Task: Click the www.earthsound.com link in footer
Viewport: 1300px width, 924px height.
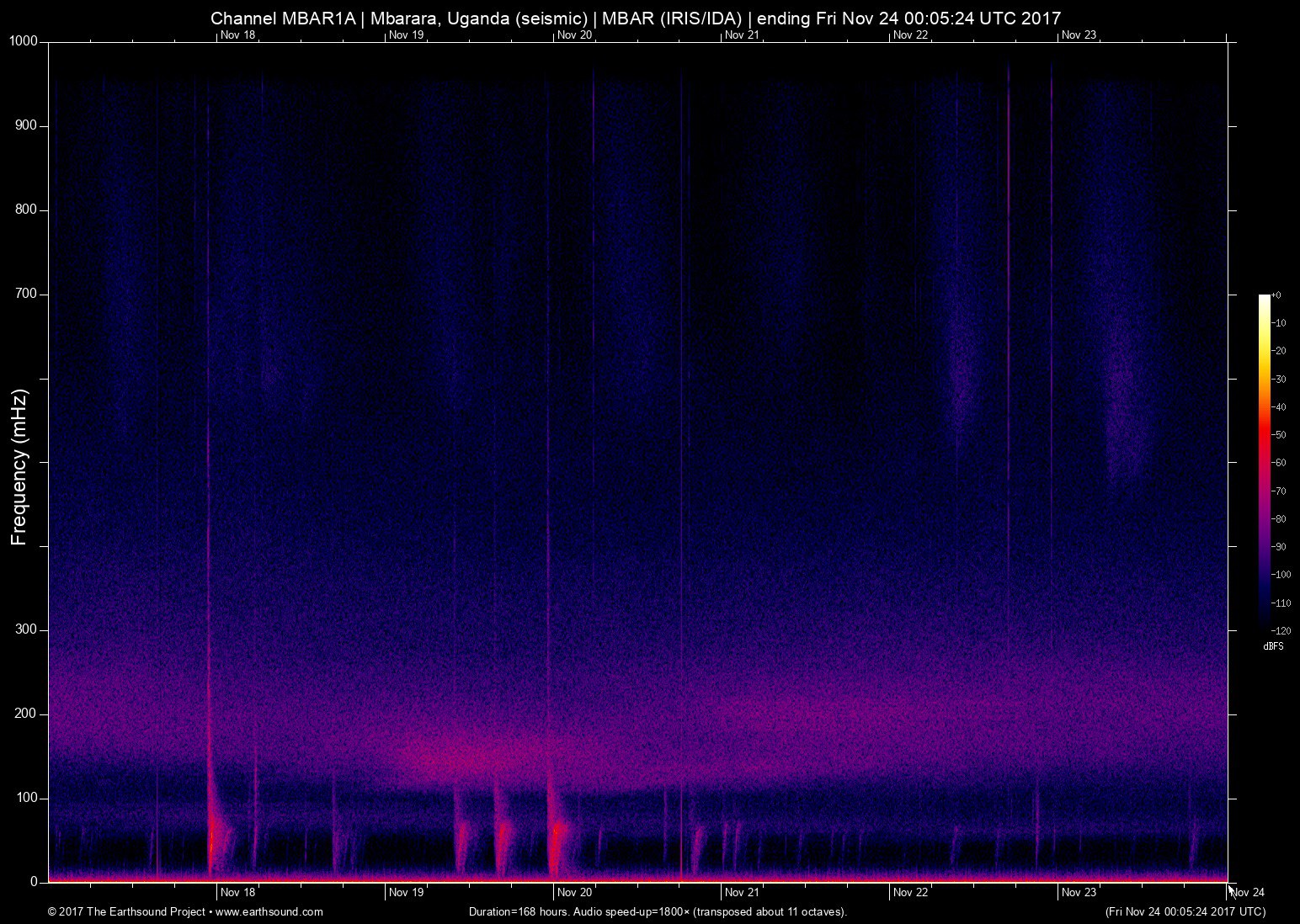Action: (269, 911)
